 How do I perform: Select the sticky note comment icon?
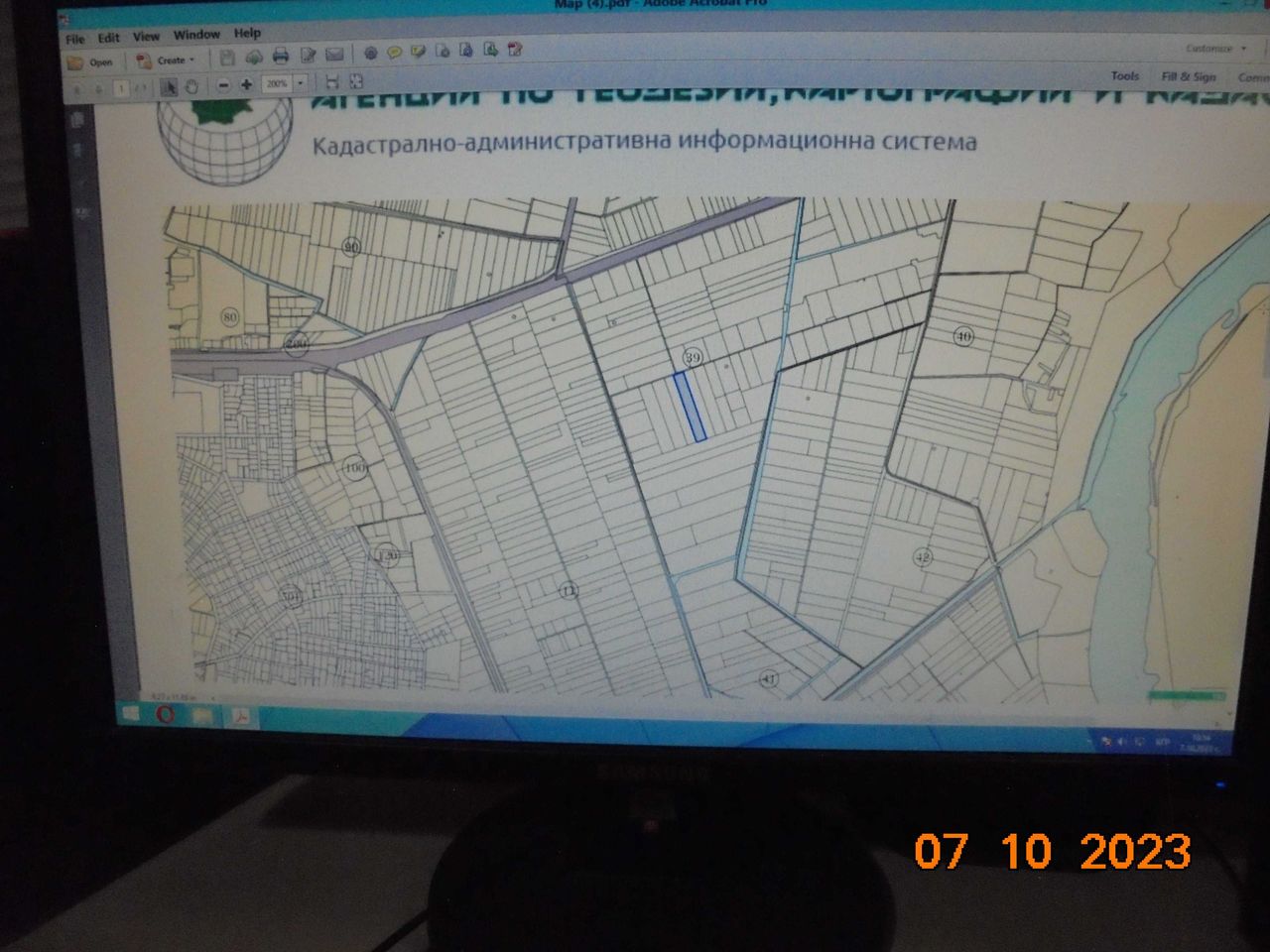pos(394,53)
